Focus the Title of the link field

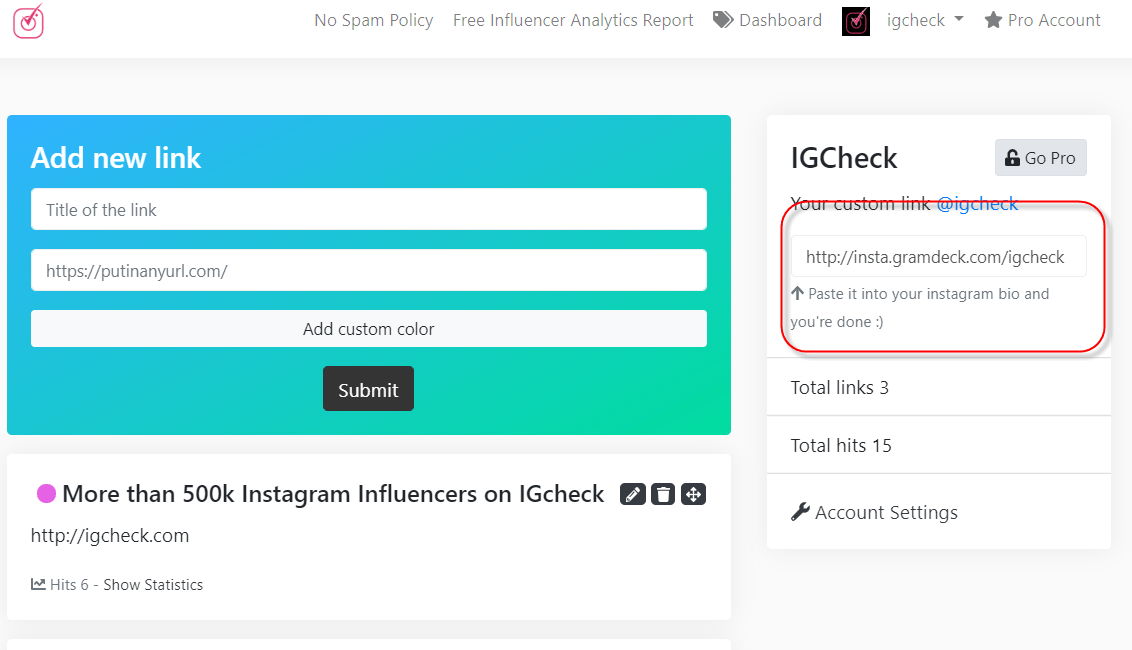click(368, 210)
